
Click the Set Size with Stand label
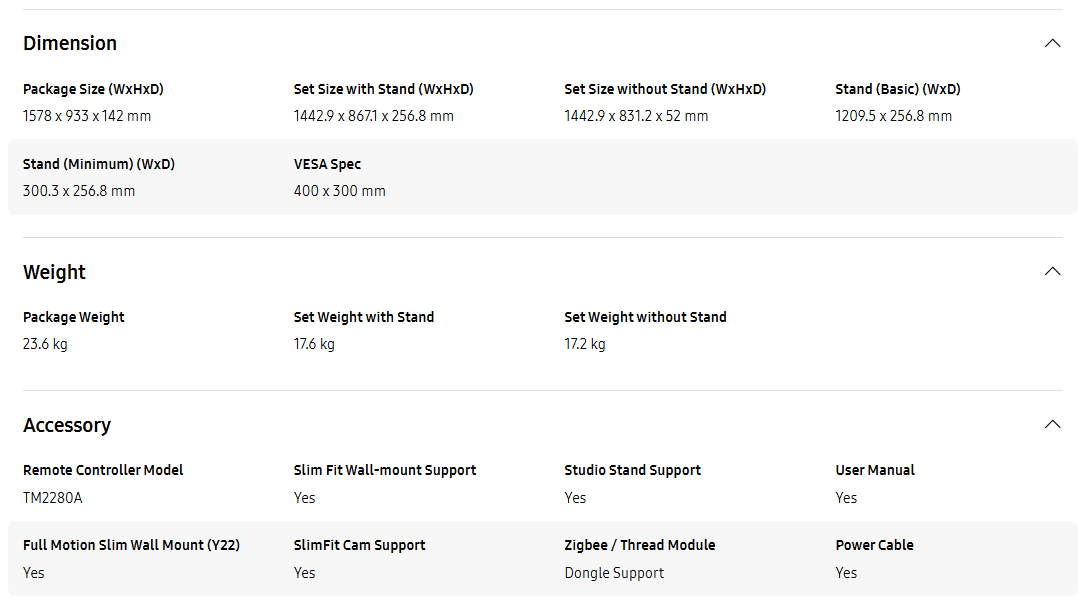click(x=384, y=89)
